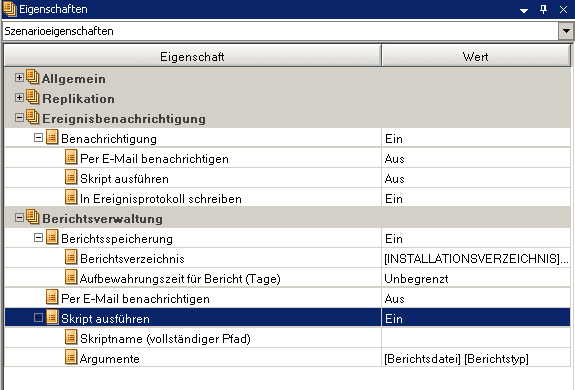Select Skriptname (vollständiger Pfad) label
Viewport: 575px width, 390px height.
click(165, 339)
